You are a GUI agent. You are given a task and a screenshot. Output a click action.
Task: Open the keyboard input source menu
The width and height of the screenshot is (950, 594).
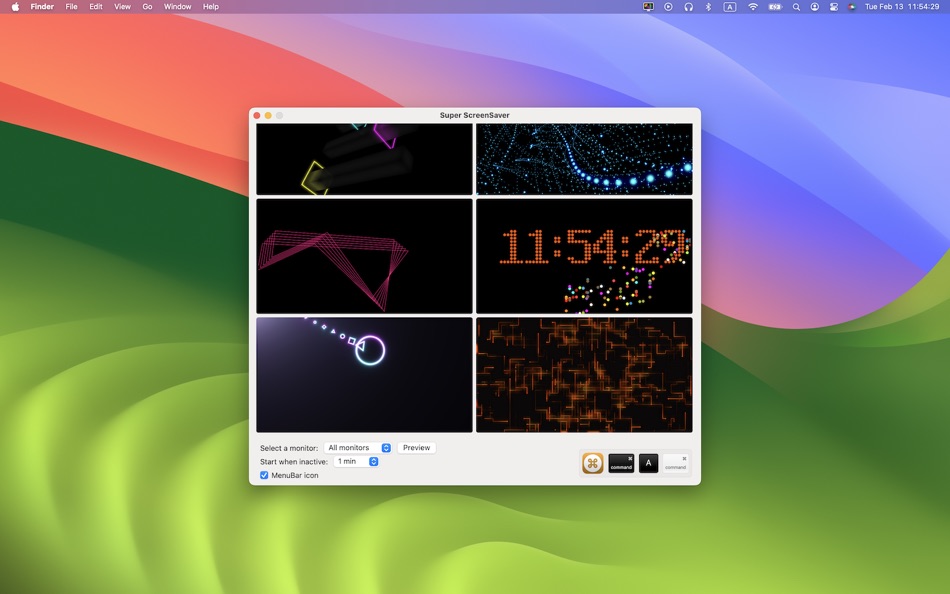730,7
